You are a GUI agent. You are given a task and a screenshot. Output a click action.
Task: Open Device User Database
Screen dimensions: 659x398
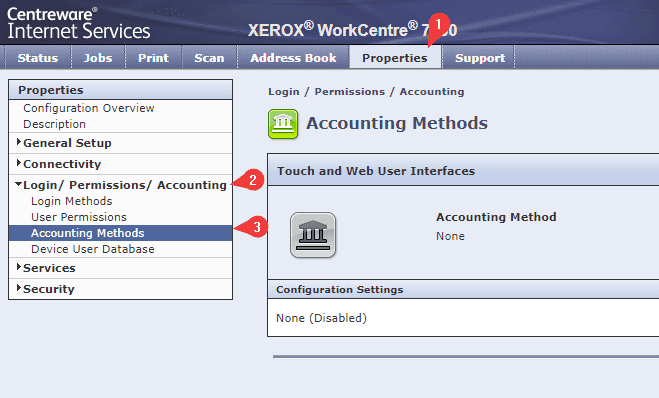pyautogui.click(x=92, y=249)
